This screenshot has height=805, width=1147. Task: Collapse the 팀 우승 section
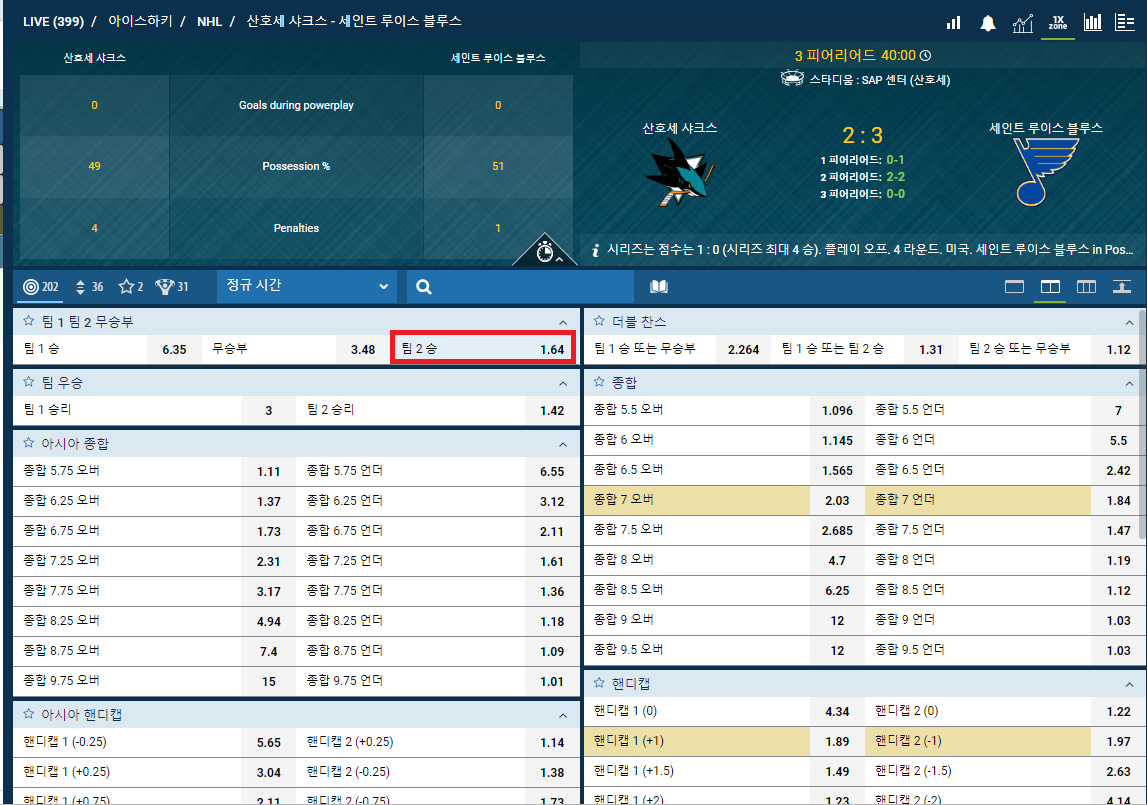click(x=563, y=383)
